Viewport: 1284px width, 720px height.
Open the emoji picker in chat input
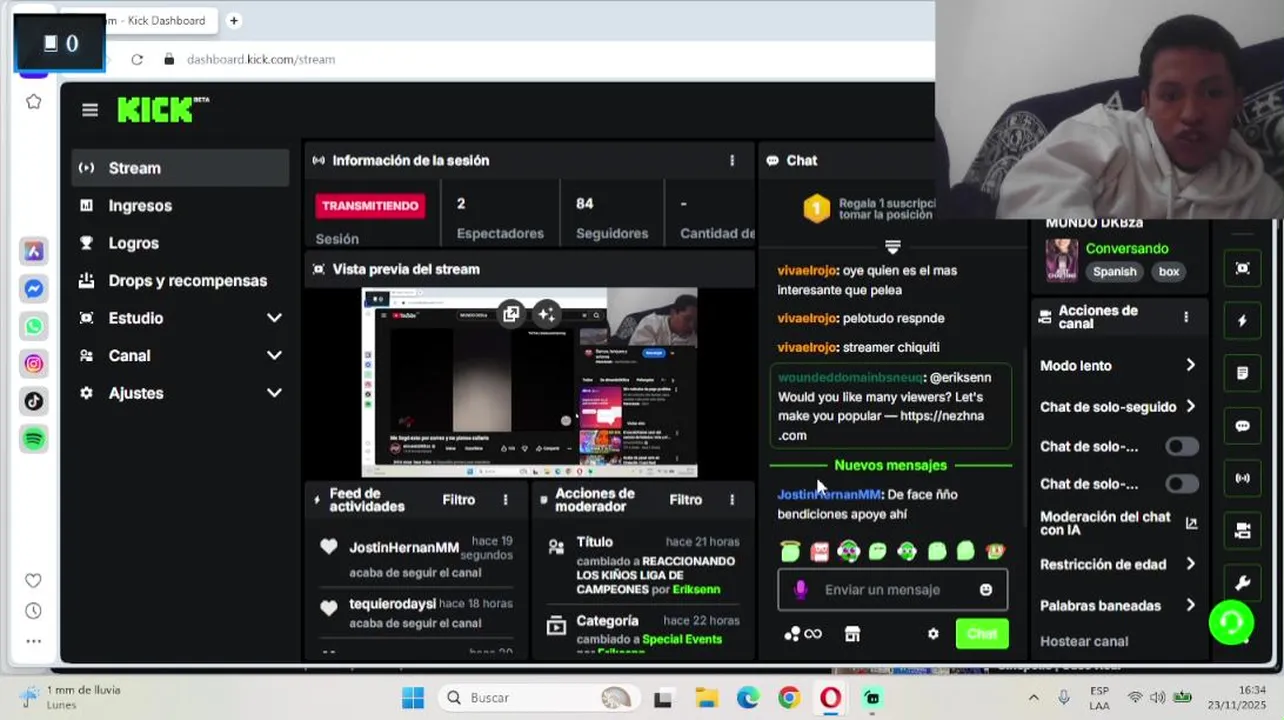[x=986, y=590]
